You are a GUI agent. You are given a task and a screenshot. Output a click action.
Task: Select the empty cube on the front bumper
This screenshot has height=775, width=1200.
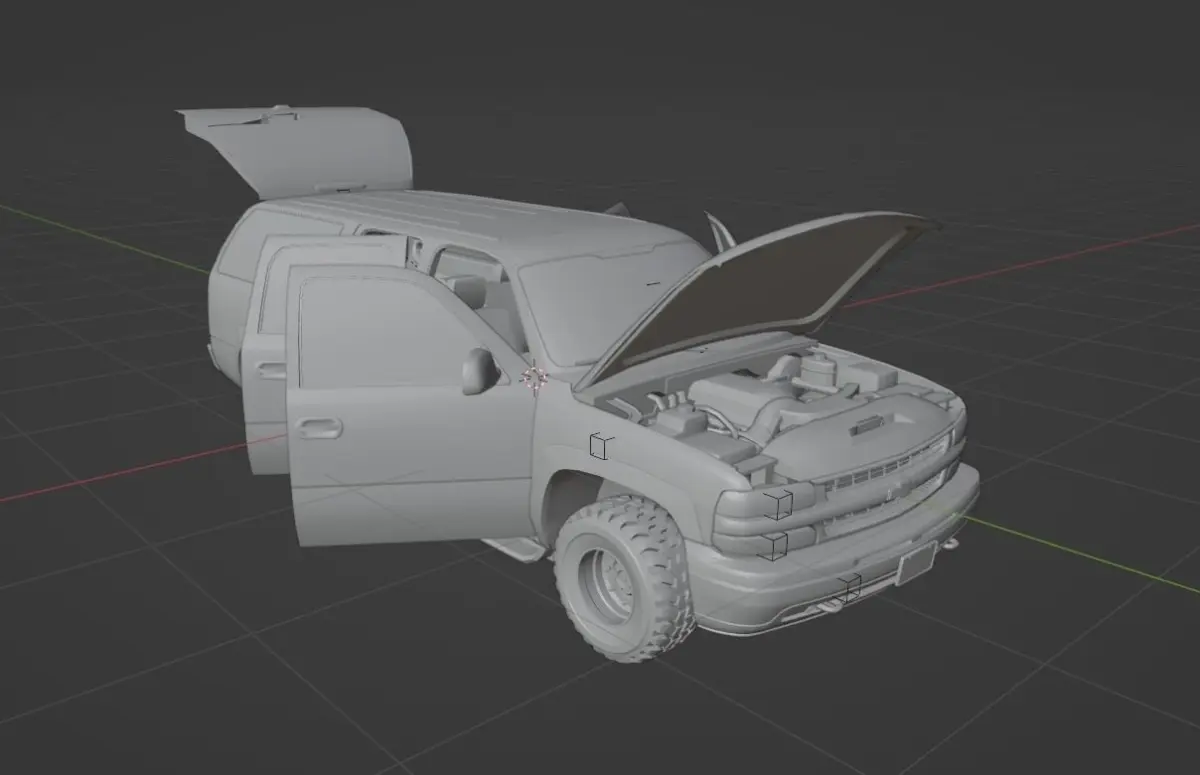[x=849, y=588]
